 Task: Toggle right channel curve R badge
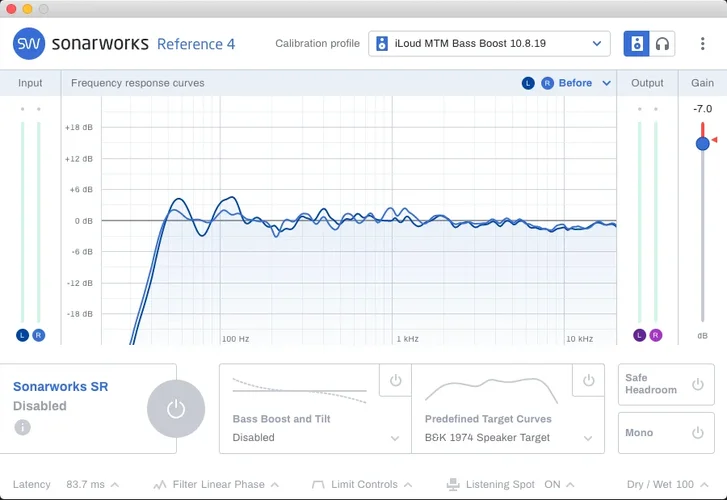click(547, 83)
